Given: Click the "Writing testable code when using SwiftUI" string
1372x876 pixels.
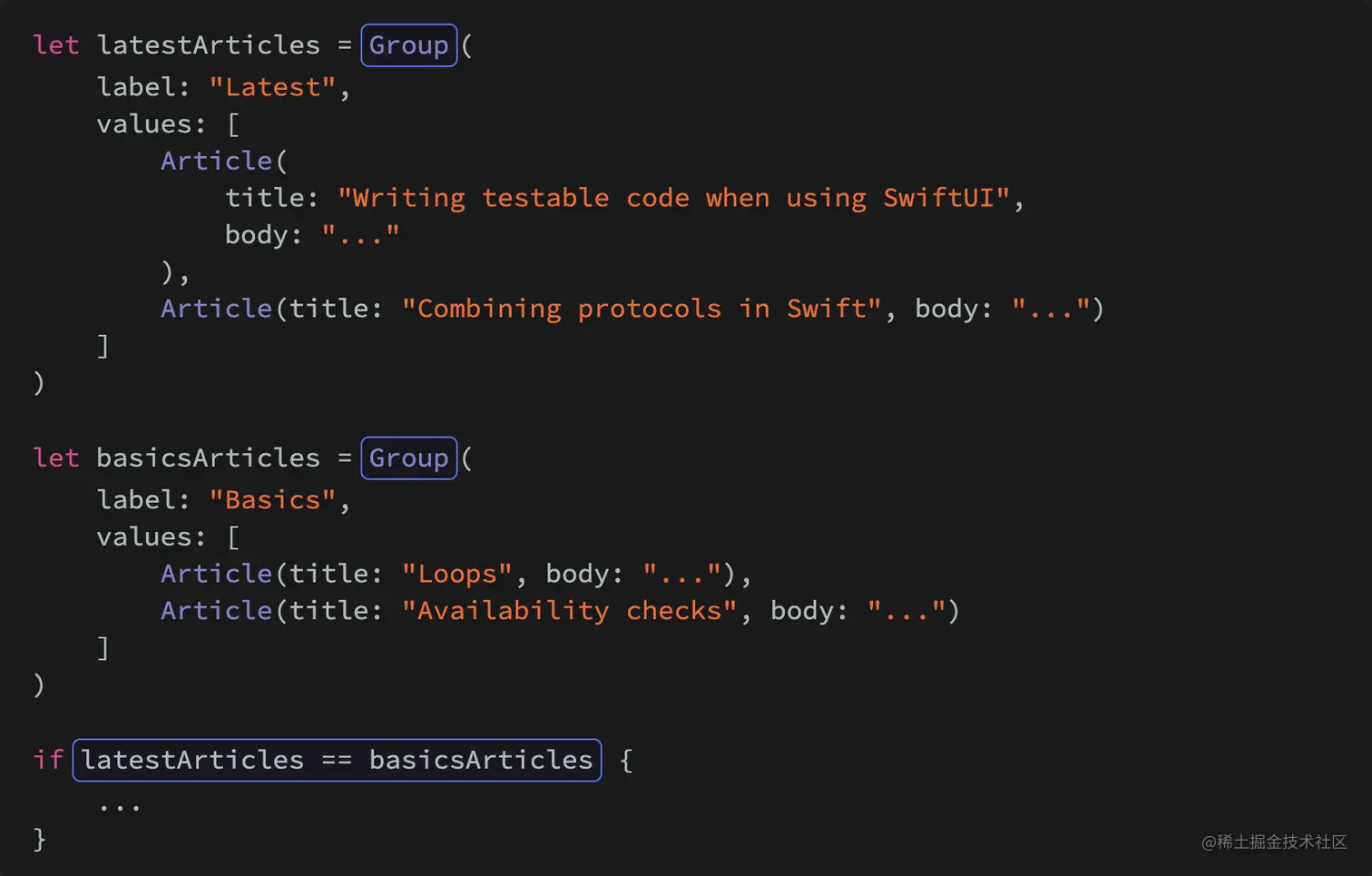Looking at the screenshot, I should 673,198.
